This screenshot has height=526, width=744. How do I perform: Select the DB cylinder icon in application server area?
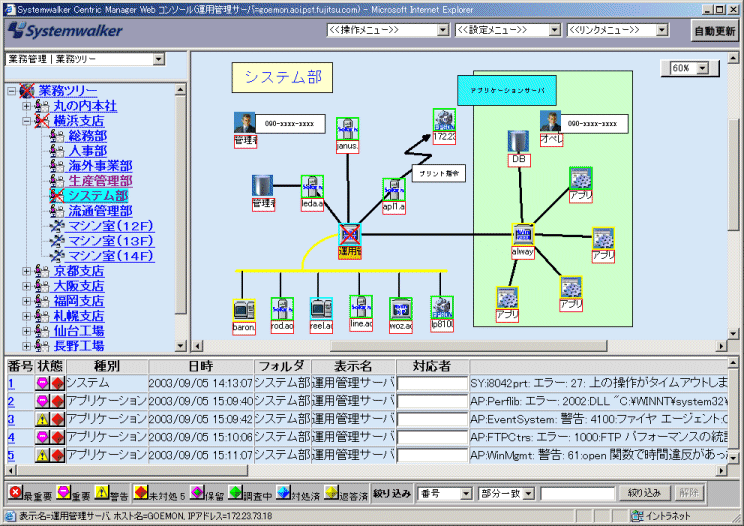click(x=518, y=141)
